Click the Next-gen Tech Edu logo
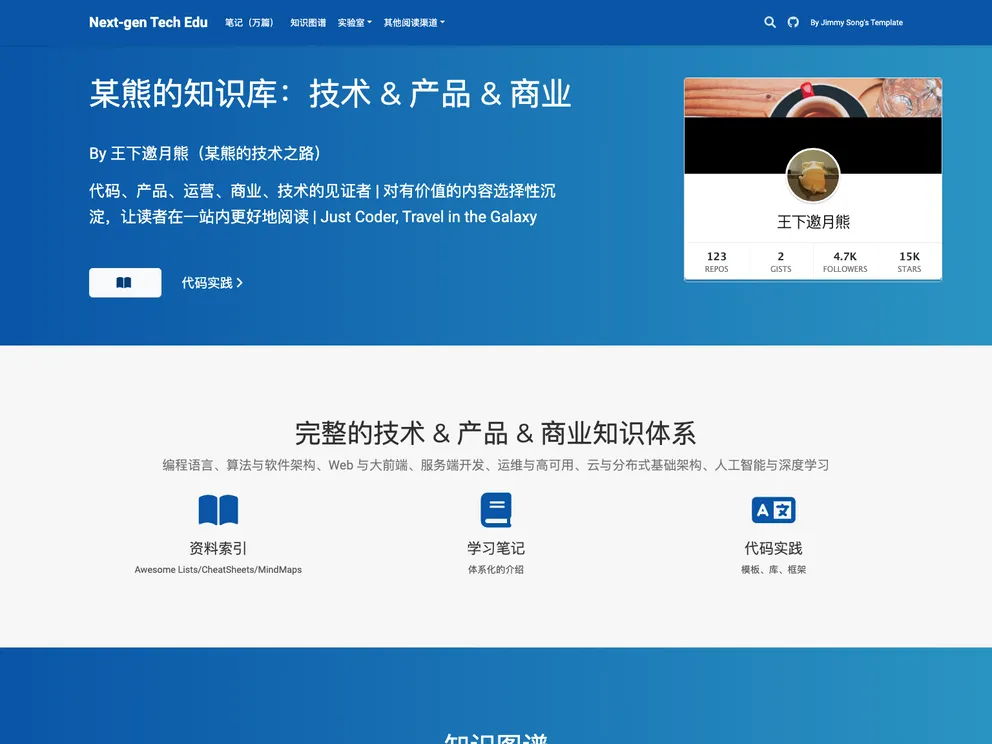The image size is (992, 744). pos(148,22)
